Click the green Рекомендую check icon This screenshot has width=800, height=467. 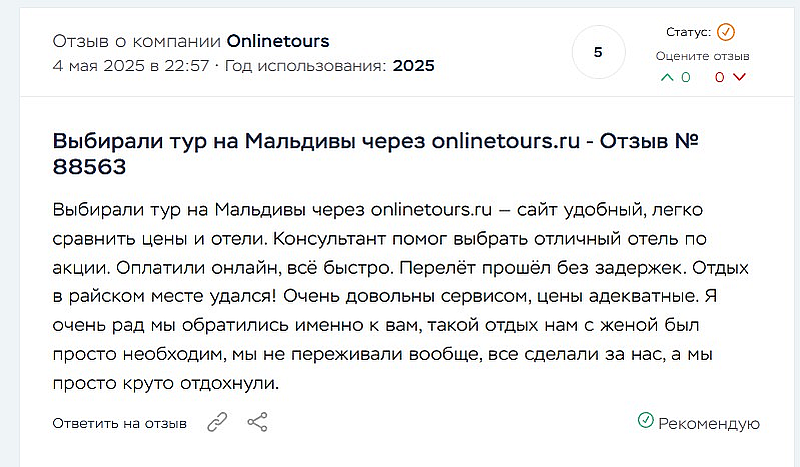[x=645, y=421]
